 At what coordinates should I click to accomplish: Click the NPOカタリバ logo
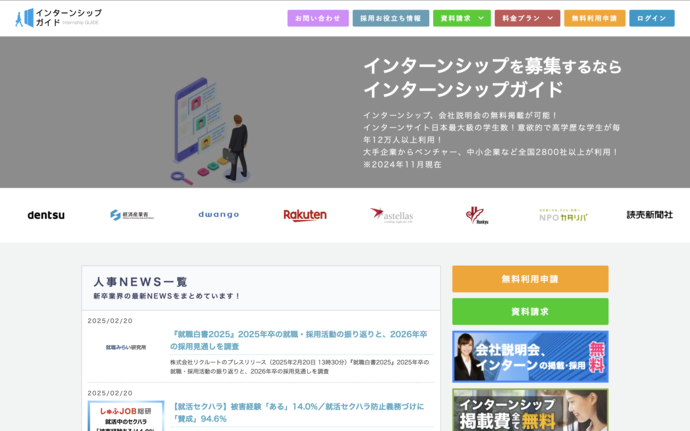[x=563, y=215]
